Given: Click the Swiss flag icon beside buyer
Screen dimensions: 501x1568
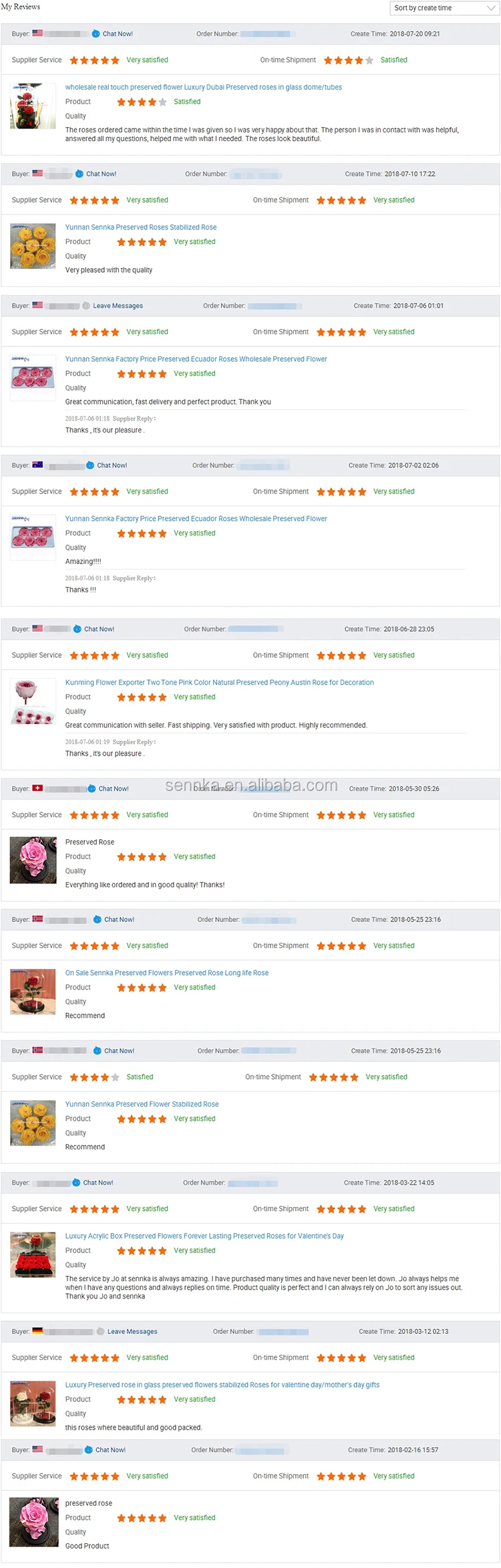Looking at the screenshot, I should (x=38, y=788).
